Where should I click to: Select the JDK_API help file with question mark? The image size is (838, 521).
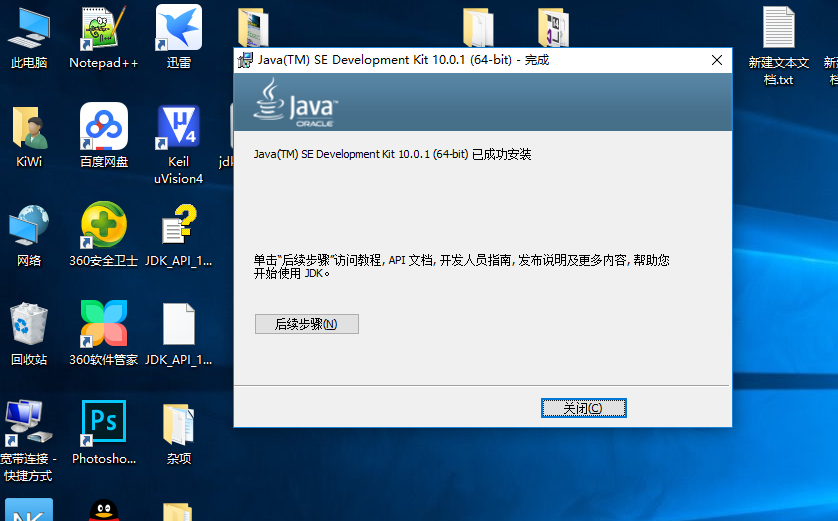(x=179, y=235)
